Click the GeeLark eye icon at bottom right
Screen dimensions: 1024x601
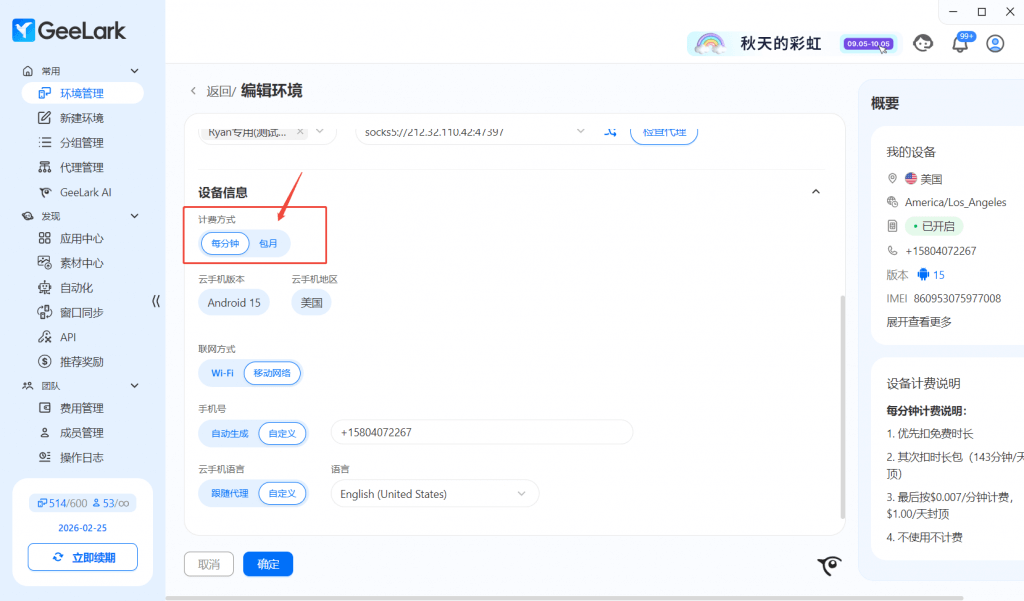pyautogui.click(x=829, y=567)
